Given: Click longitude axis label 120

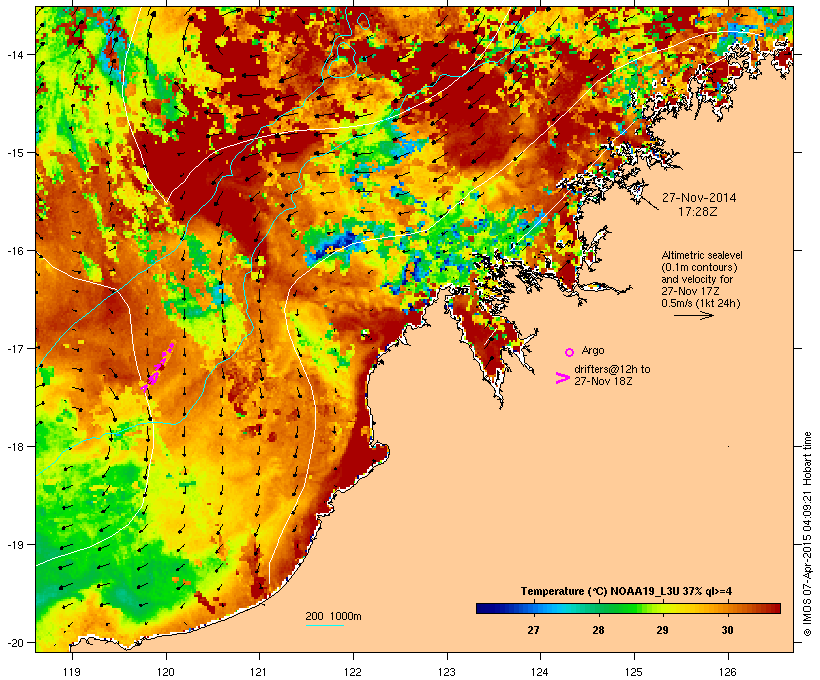Looking at the screenshot, I should point(166,672).
